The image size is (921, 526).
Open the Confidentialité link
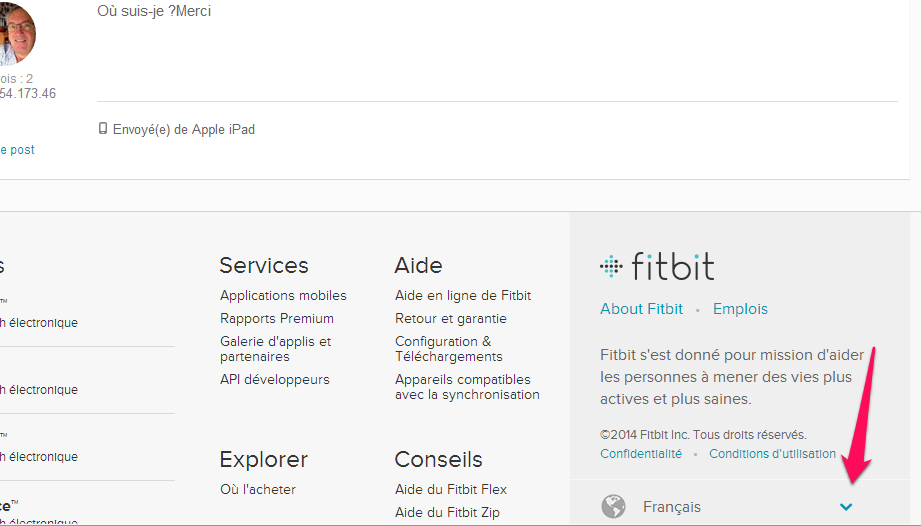point(641,454)
